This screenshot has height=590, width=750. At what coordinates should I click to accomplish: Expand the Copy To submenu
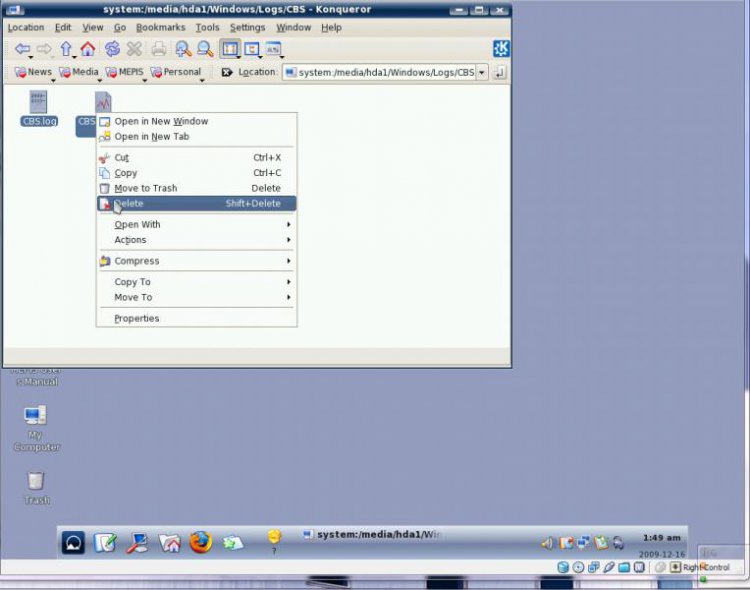pos(197,282)
